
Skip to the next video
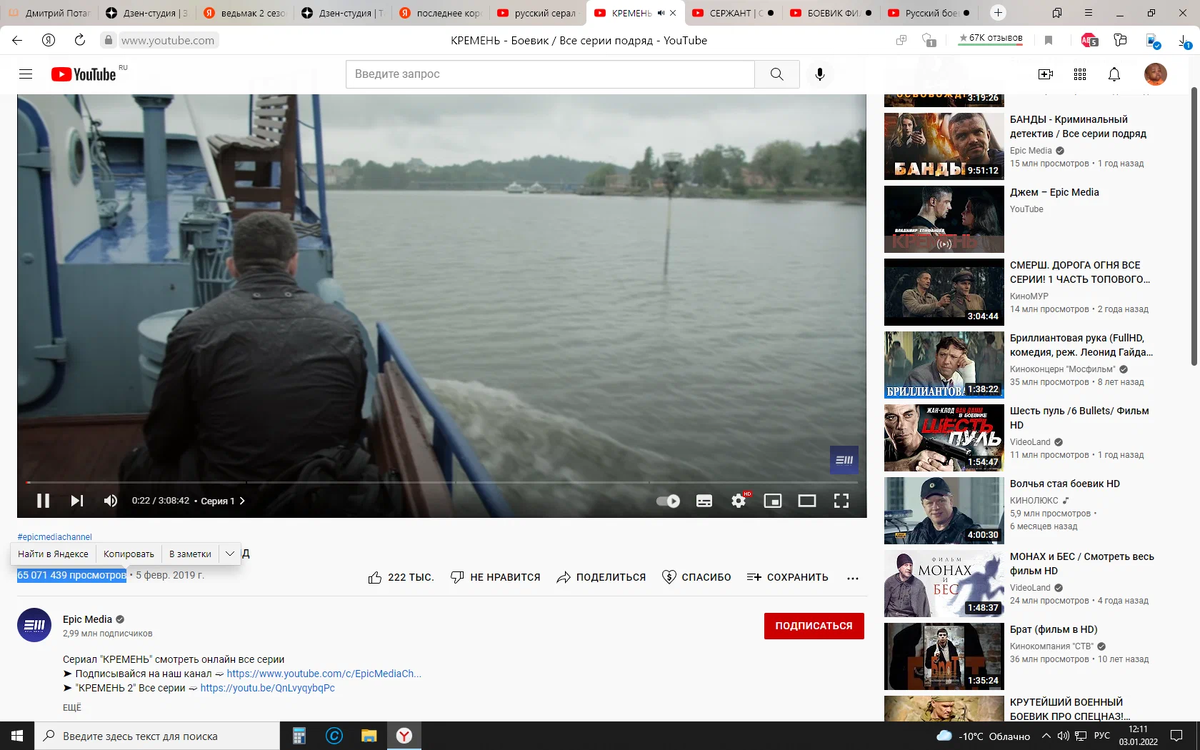77,501
